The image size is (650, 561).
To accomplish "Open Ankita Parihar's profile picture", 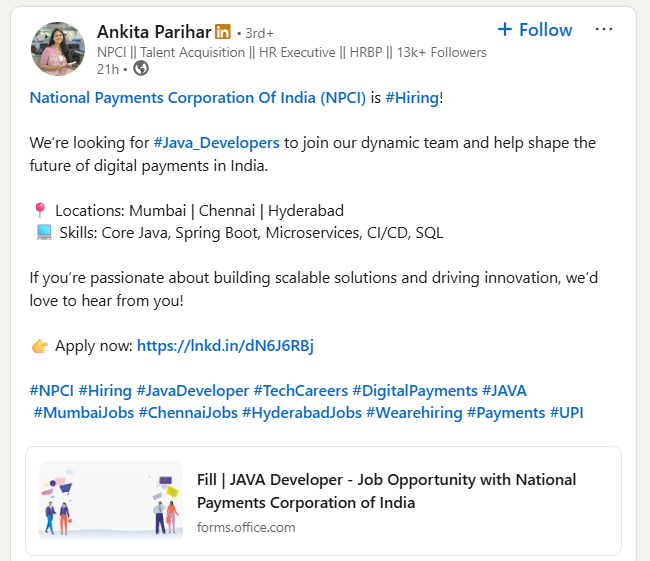I will click(x=58, y=49).
